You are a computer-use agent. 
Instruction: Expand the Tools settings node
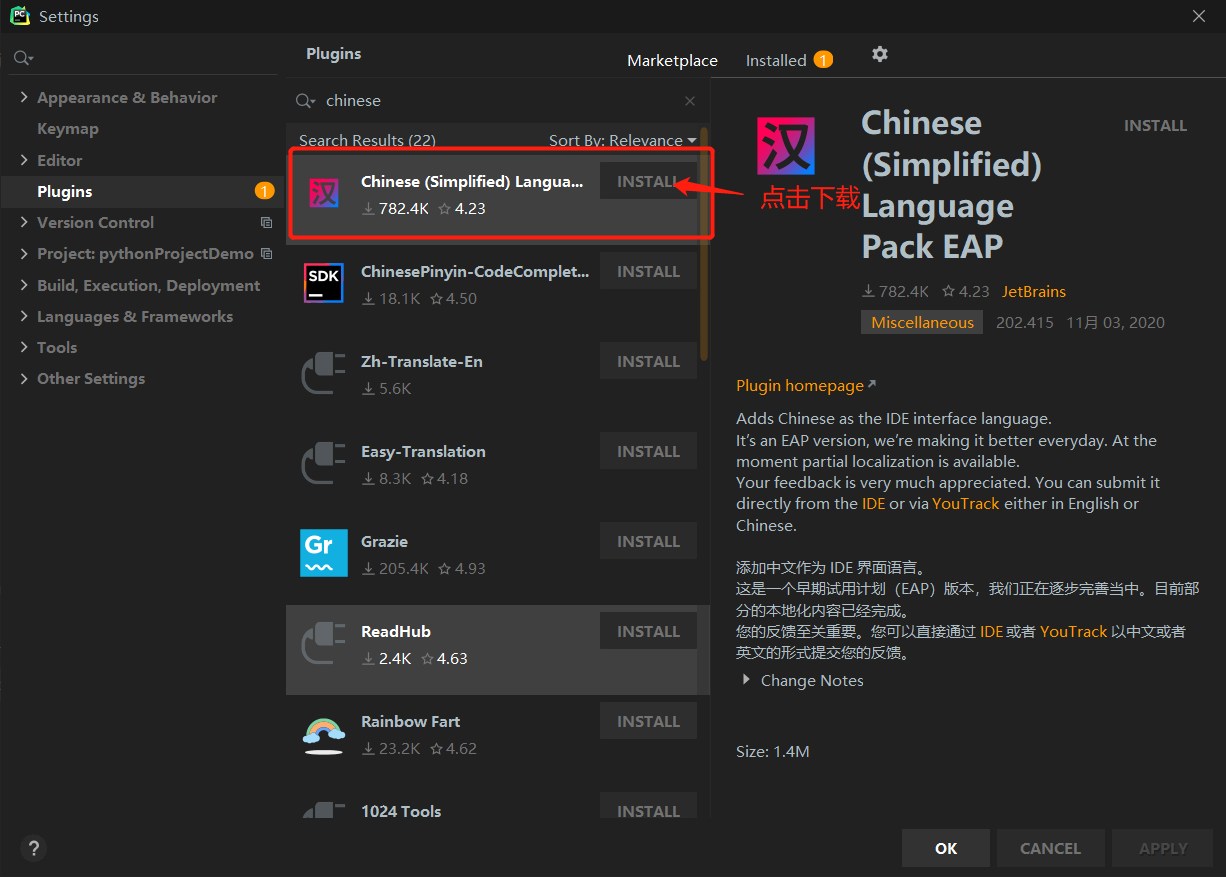(24, 348)
